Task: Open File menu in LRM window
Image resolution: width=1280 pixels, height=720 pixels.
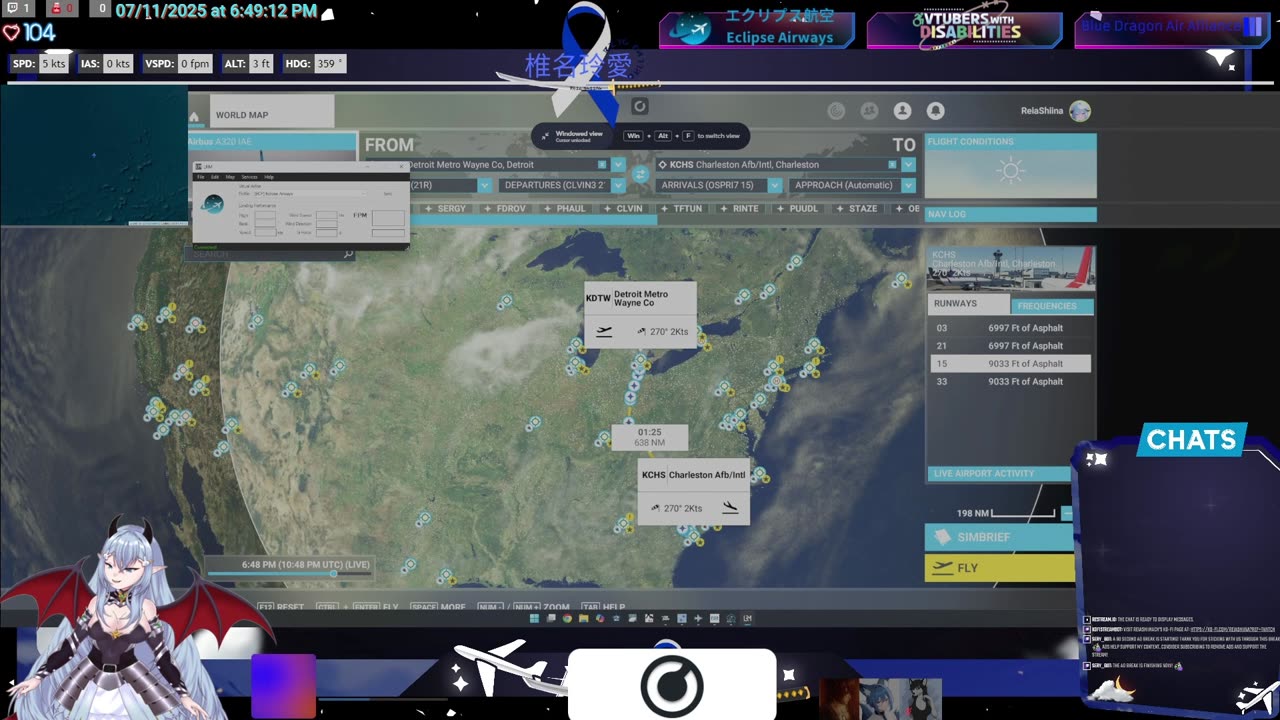Action: coord(200,177)
